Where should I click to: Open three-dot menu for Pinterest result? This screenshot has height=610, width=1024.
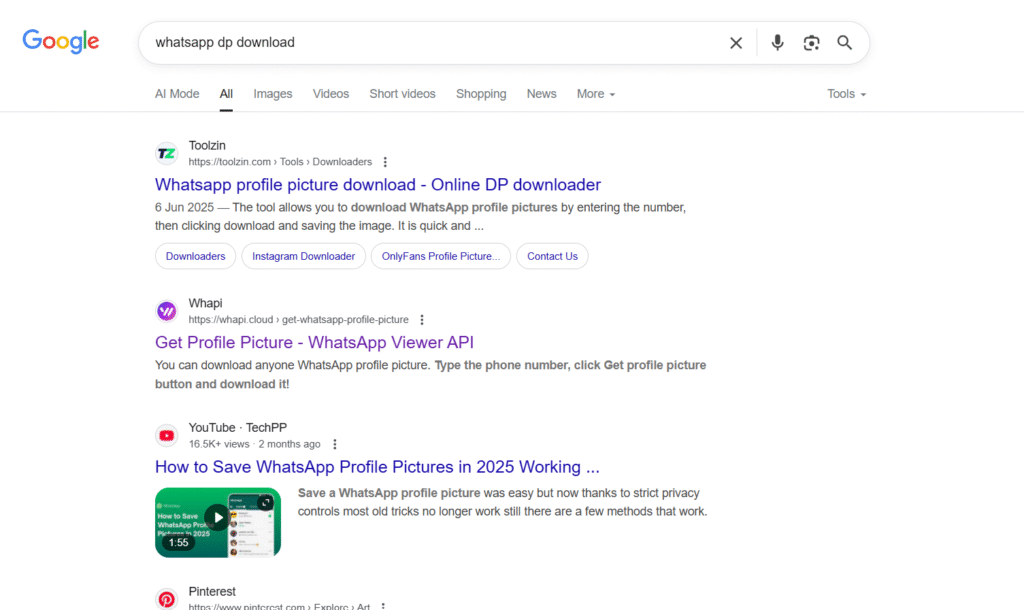pyautogui.click(x=383, y=606)
